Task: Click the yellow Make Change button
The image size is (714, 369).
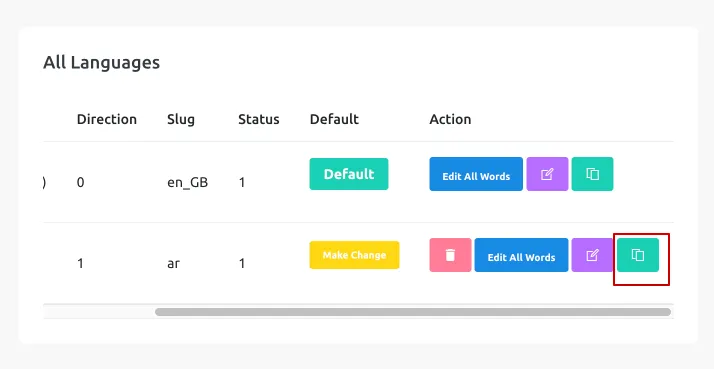Action: (x=354, y=255)
